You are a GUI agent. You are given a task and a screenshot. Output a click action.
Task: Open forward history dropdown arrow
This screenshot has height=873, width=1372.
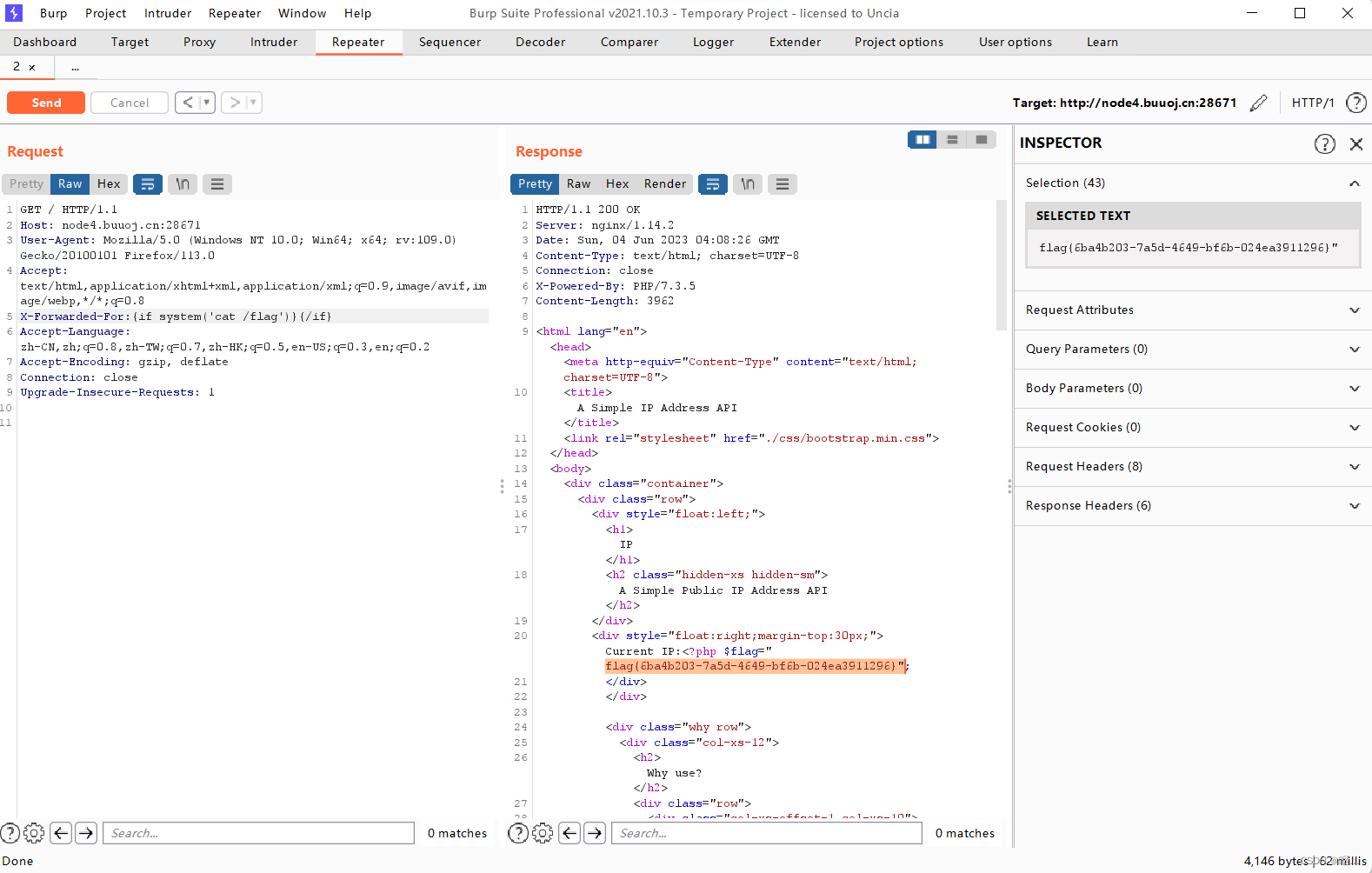254,103
